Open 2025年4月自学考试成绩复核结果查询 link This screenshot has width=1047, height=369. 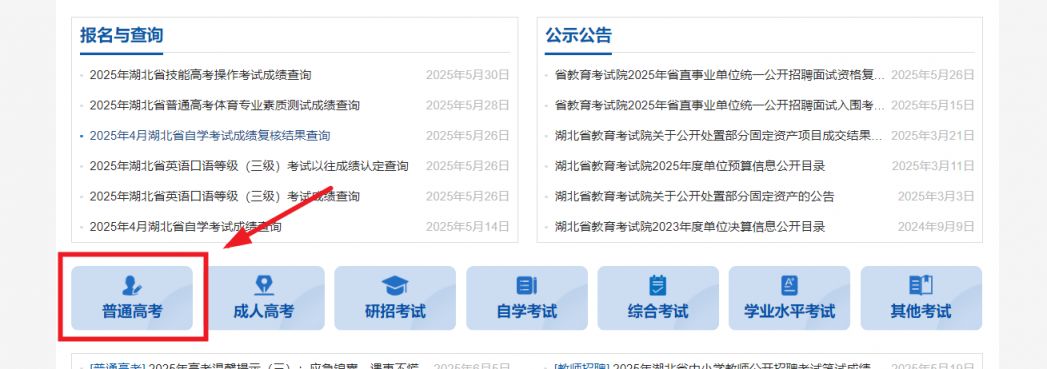210,136
